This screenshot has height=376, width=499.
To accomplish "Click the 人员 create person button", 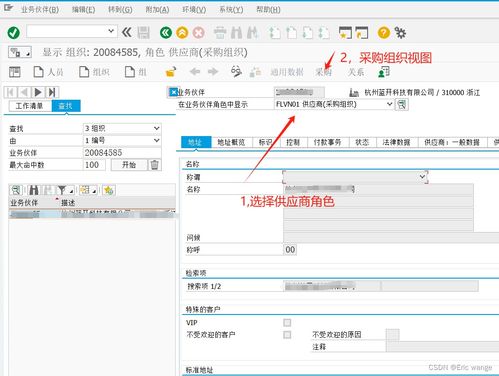I will [x=48, y=72].
